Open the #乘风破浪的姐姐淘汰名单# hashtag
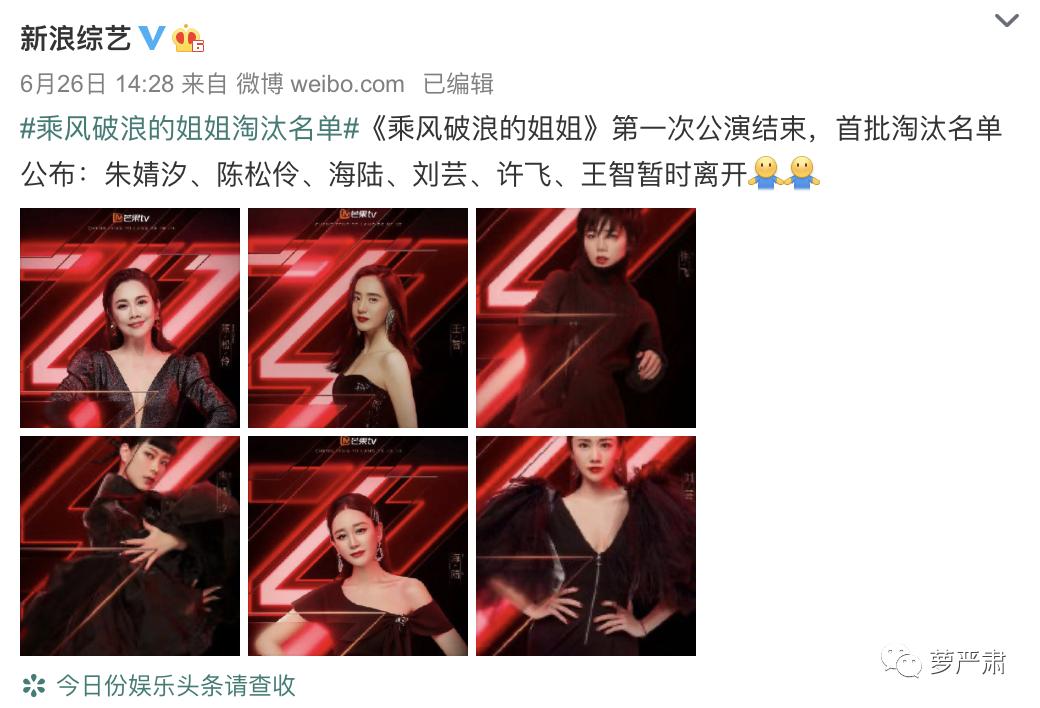This screenshot has width=1040, height=708. pyautogui.click(x=190, y=129)
